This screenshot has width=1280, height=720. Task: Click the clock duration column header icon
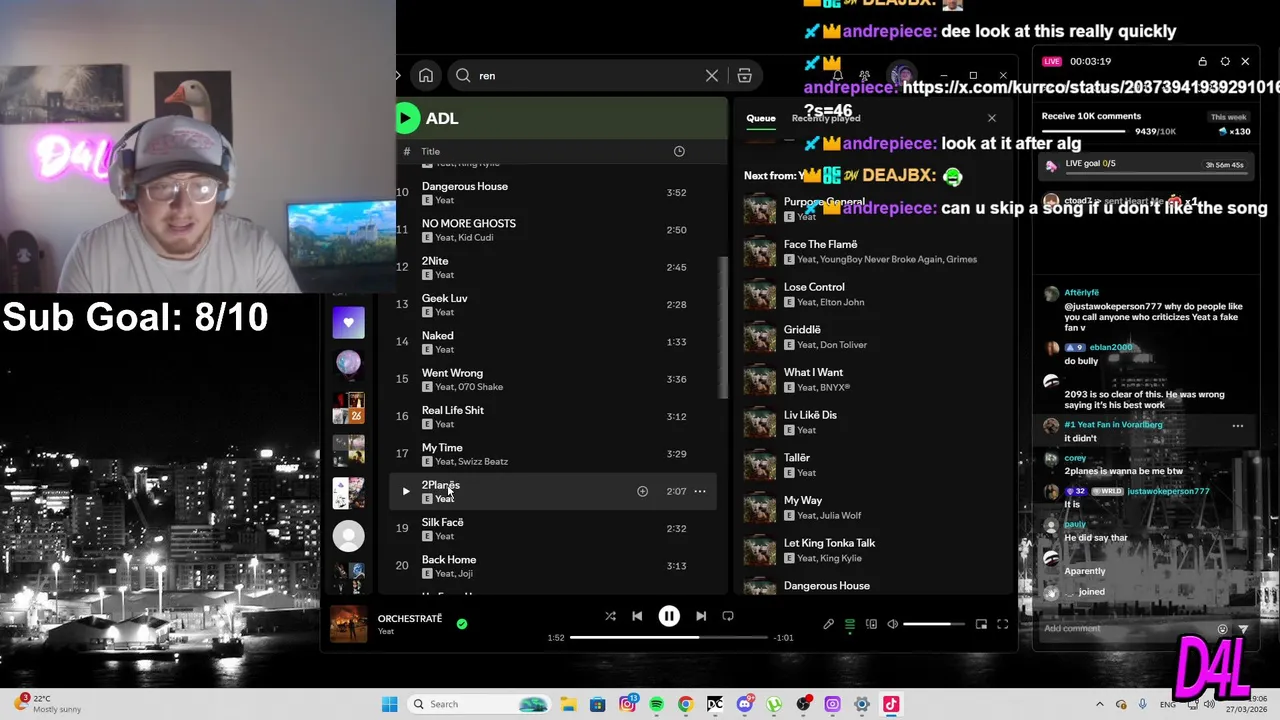[x=679, y=151]
